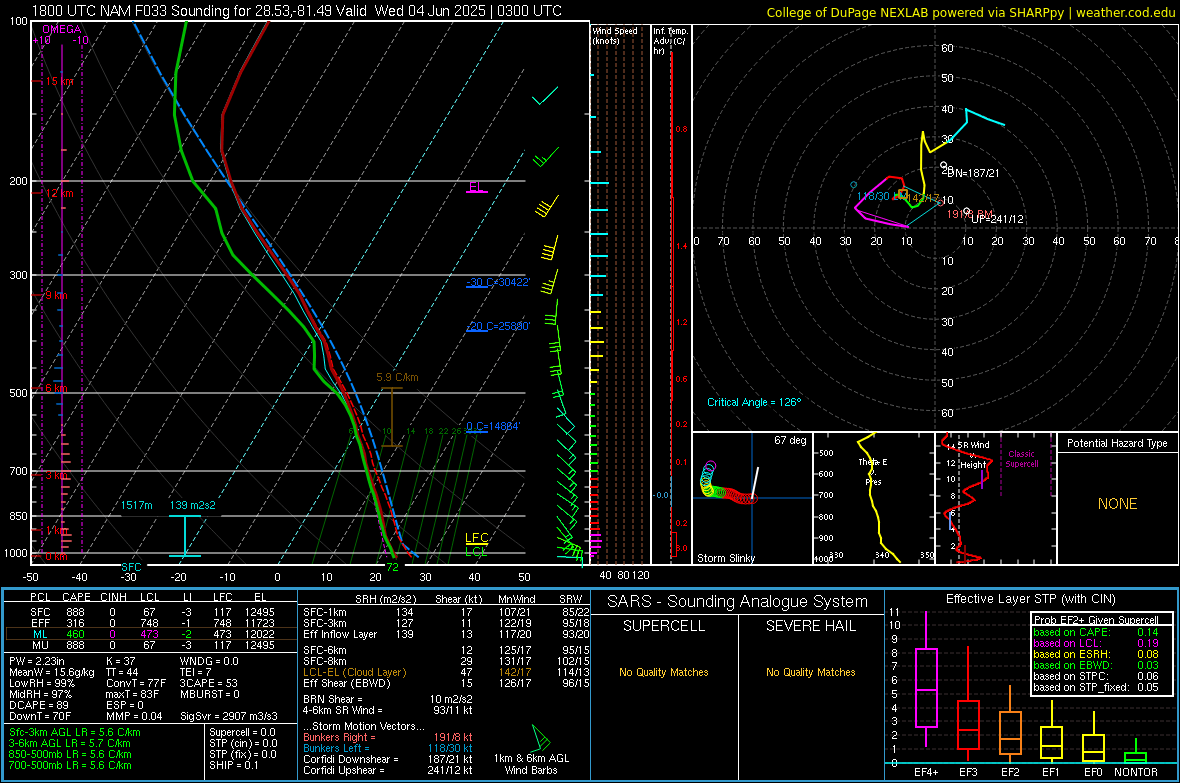Click the 'Corfidi Downshear =' line
The width and height of the screenshot is (1180, 783).
pyautogui.click(x=388, y=760)
